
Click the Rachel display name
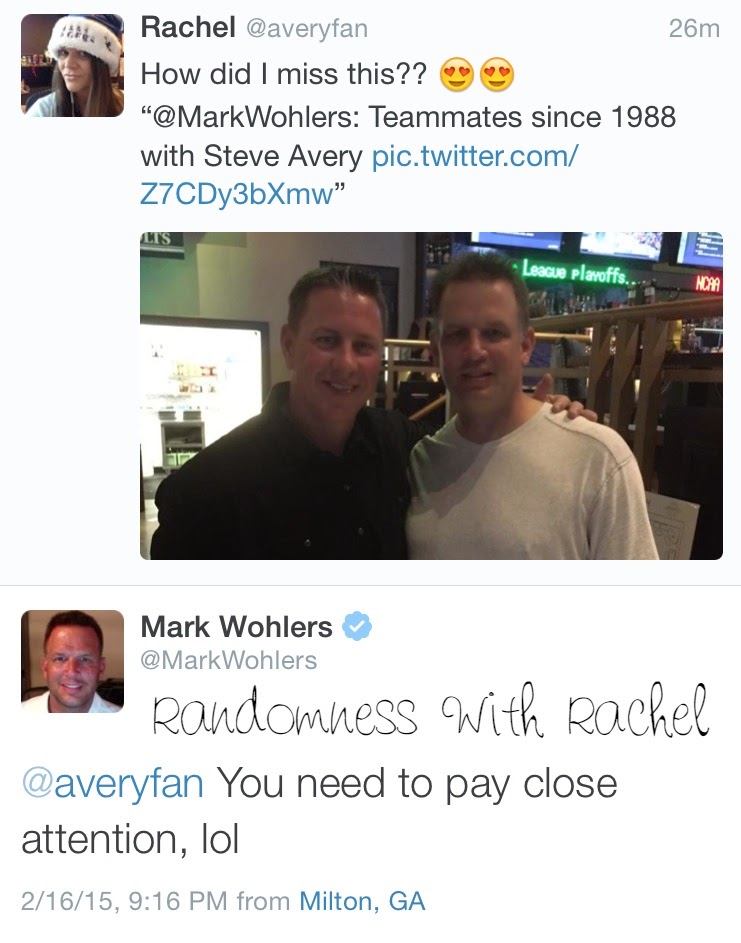(x=188, y=27)
